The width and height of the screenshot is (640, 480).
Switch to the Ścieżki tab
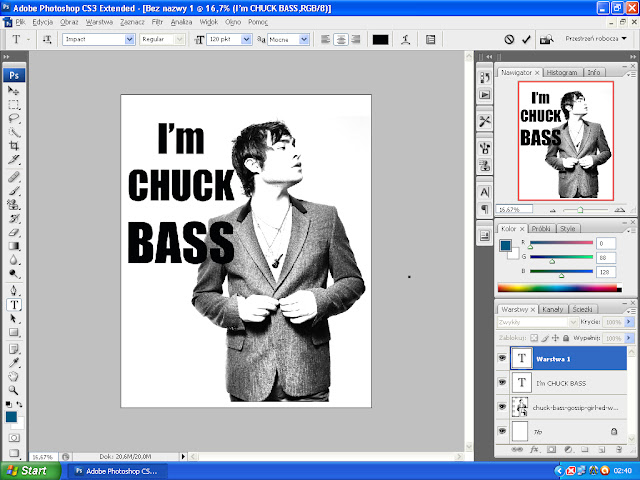(x=582, y=309)
